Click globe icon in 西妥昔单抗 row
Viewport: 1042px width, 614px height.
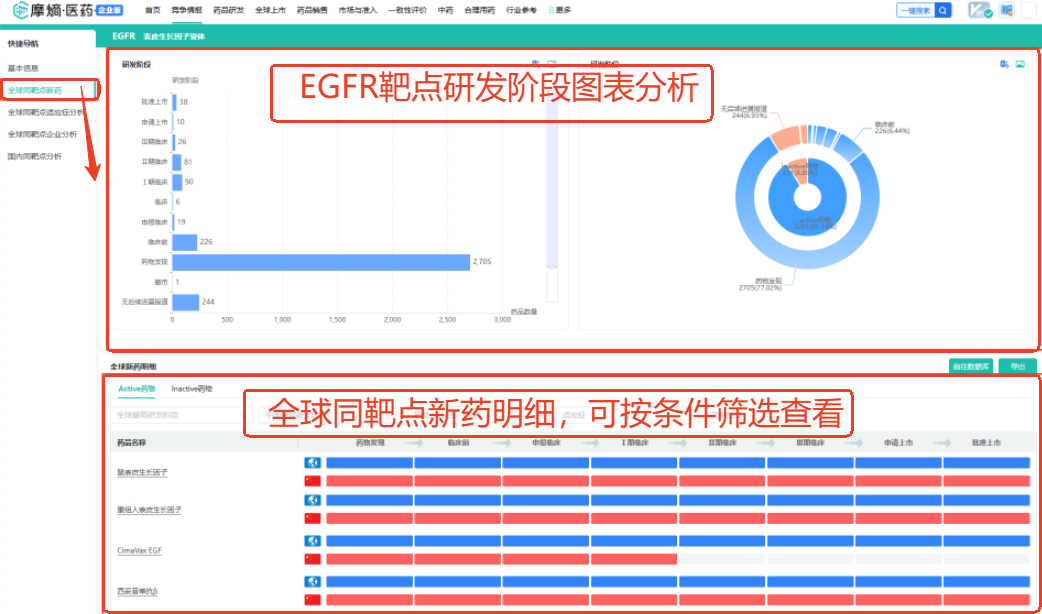312,581
